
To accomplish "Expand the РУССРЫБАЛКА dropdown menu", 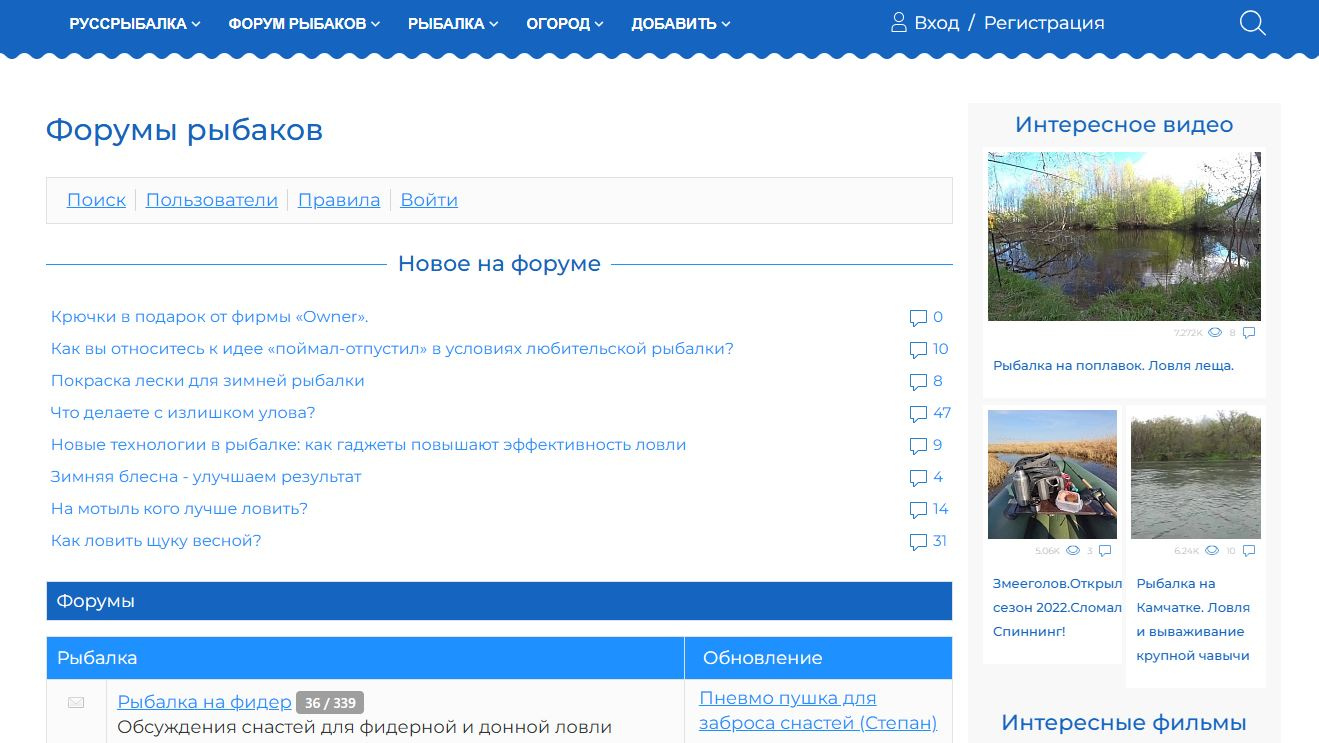I will coord(135,24).
